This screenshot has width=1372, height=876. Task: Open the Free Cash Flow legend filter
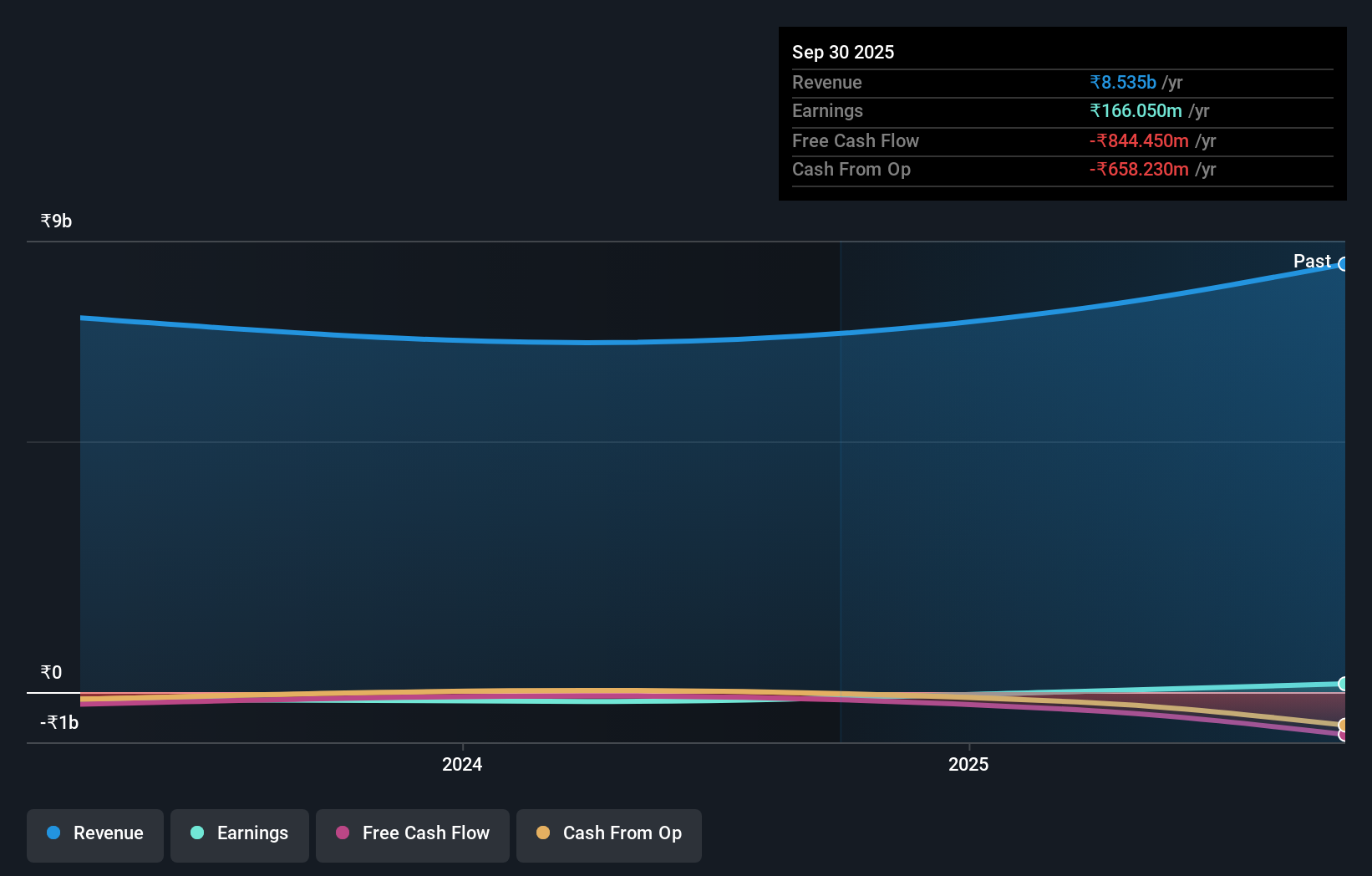point(412,833)
